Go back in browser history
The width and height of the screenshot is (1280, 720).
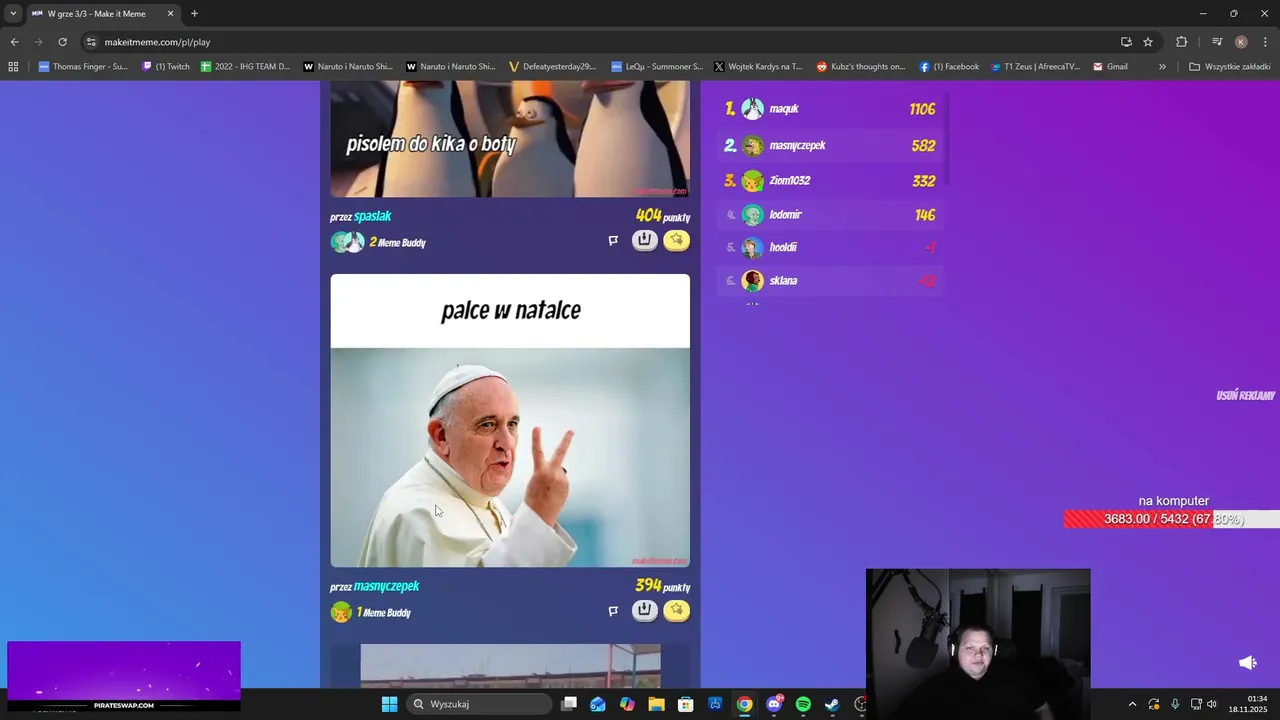[x=14, y=42]
